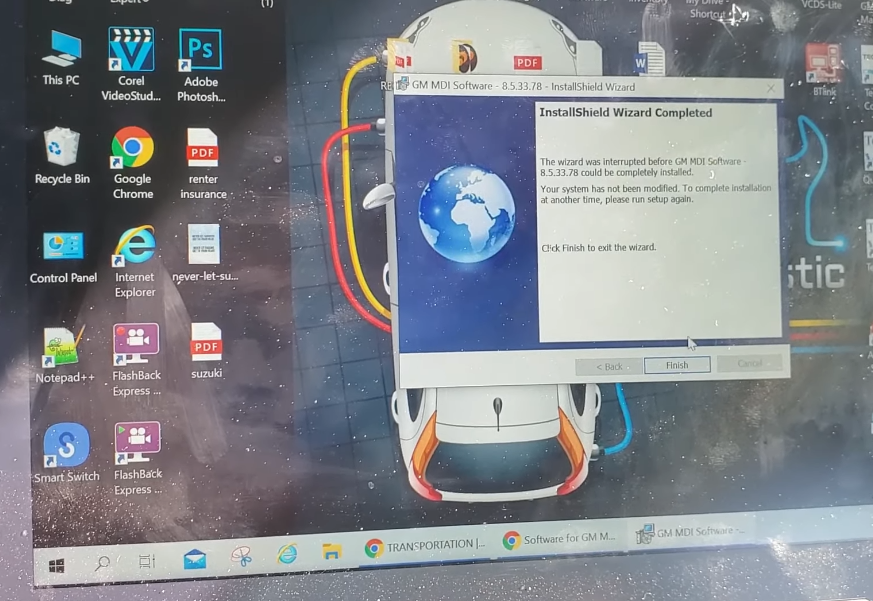Select the FlashBack Express shortcut beside Smart Switch
The height and width of the screenshot is (601, 873).
pyautogui.click(x=138, y=458)
